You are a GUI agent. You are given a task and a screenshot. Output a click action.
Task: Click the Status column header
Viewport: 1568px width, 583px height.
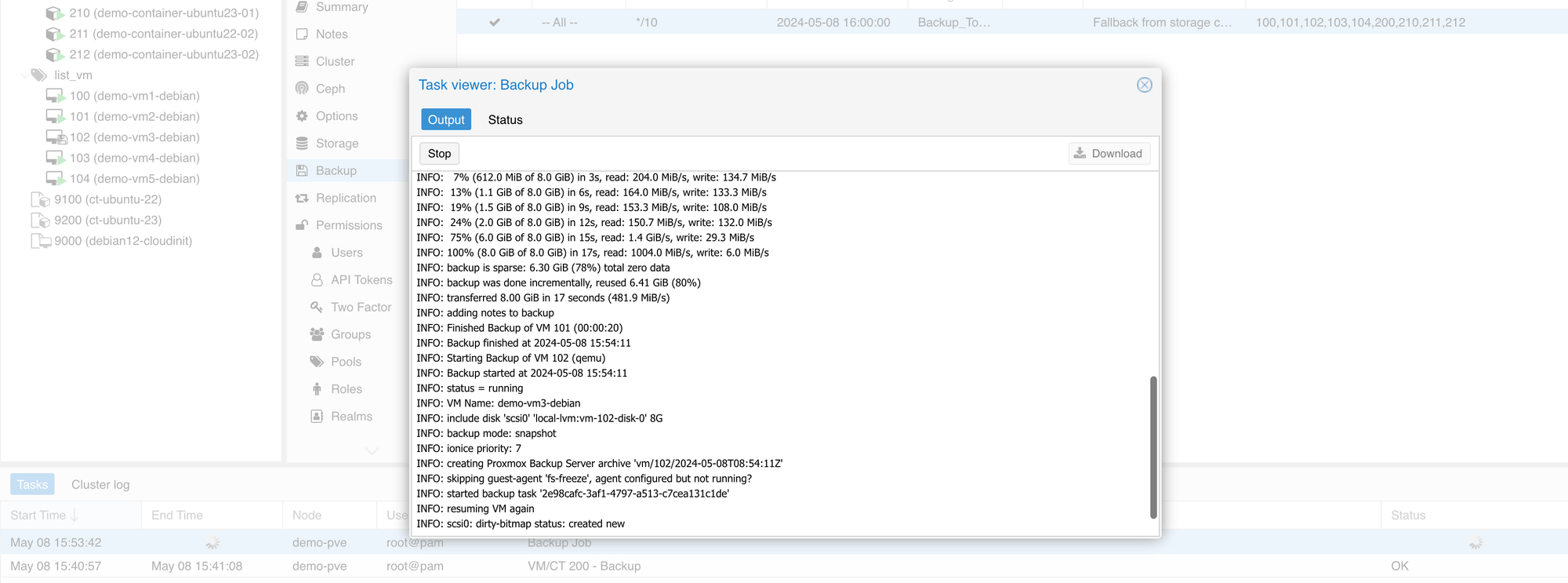point(1474,516)
